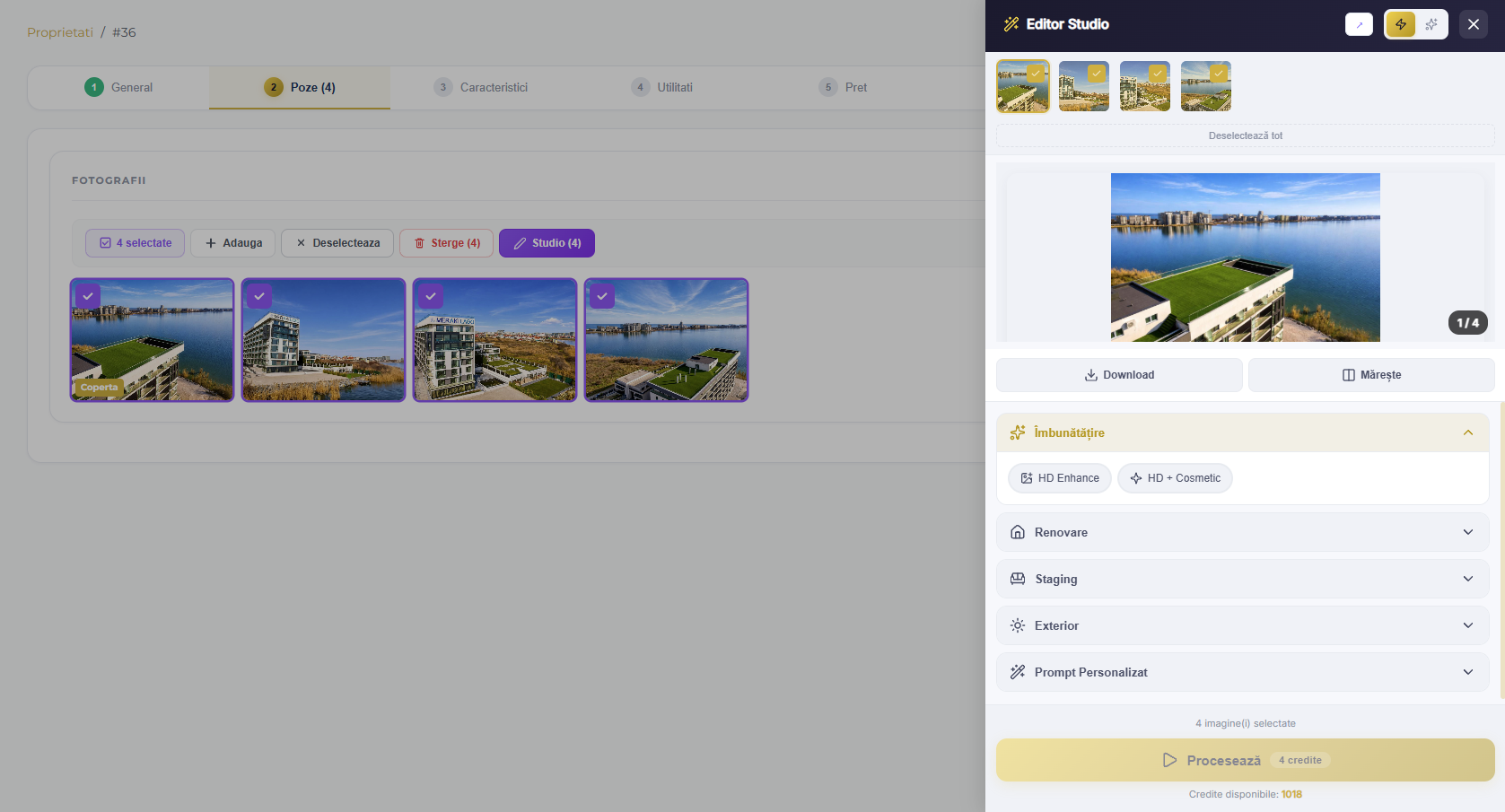Click the lightning bolt mode icon
The width and height of the screenshot is (1505, 812).
pyautogui.click(x=1400, y=24)
